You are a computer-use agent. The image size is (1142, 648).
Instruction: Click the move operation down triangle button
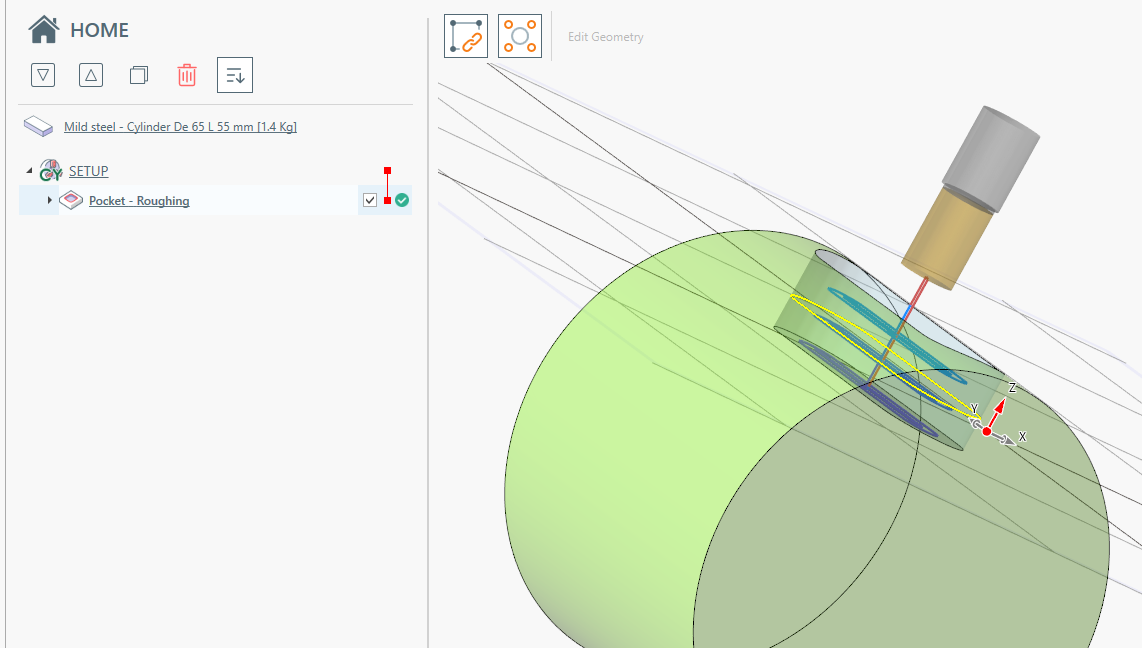pyautogui.click(x=43, y=75)
